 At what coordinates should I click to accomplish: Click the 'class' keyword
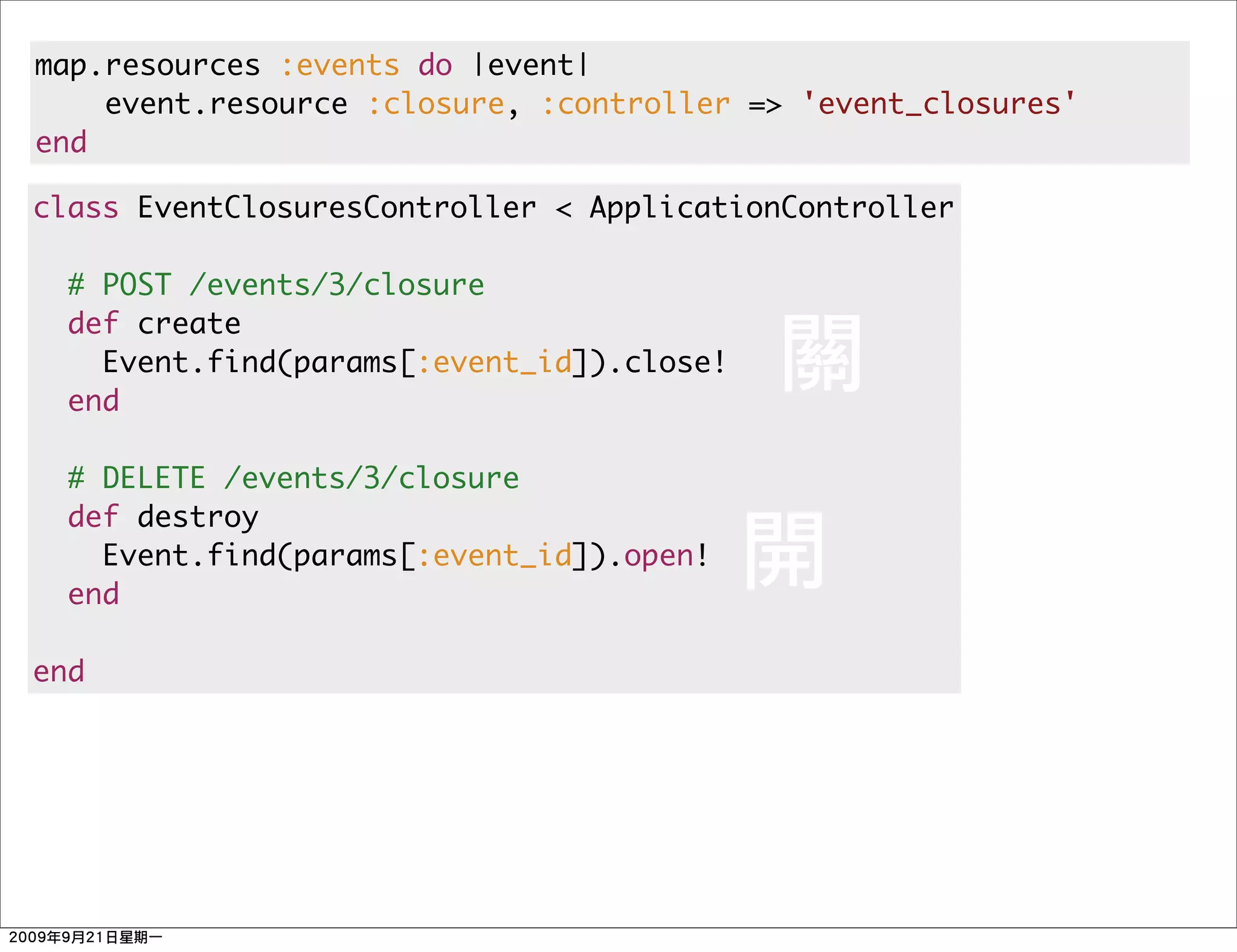pos(76,208)
